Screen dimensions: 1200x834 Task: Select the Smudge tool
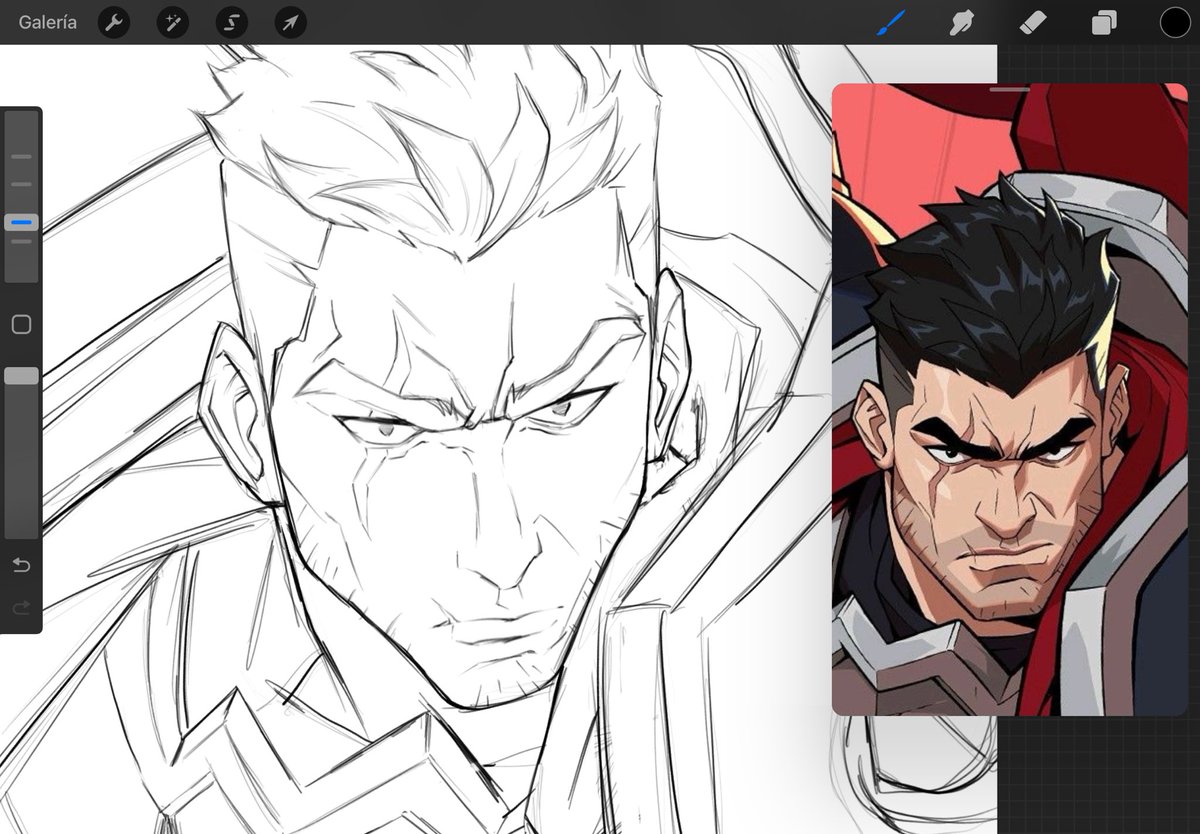(961, 22)
